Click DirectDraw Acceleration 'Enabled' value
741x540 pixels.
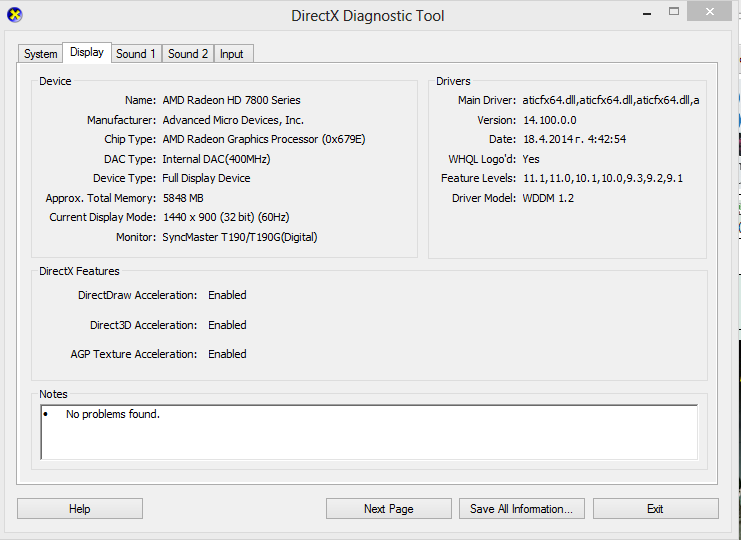tap(227, 295)
